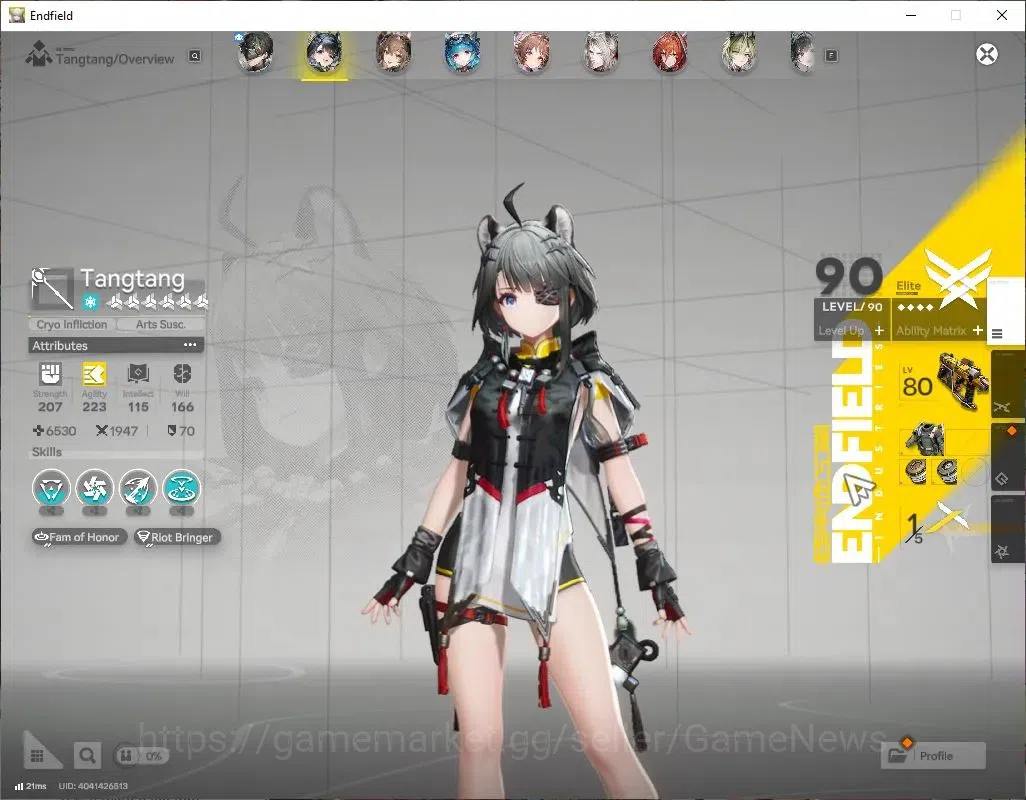Expand Attributes details via three dots

(190, 345)
